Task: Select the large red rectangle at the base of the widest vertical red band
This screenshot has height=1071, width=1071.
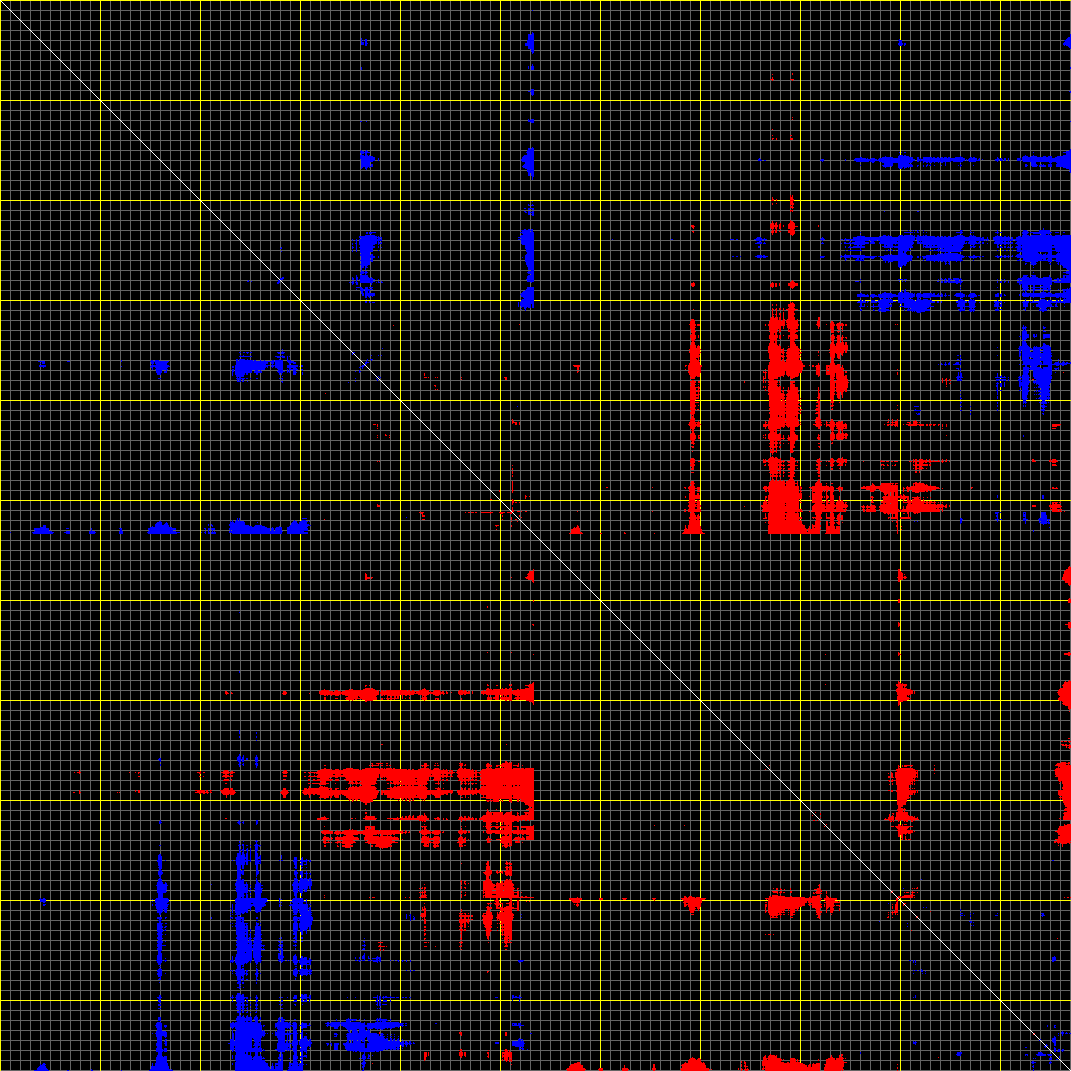Action: tap(784, 506)
